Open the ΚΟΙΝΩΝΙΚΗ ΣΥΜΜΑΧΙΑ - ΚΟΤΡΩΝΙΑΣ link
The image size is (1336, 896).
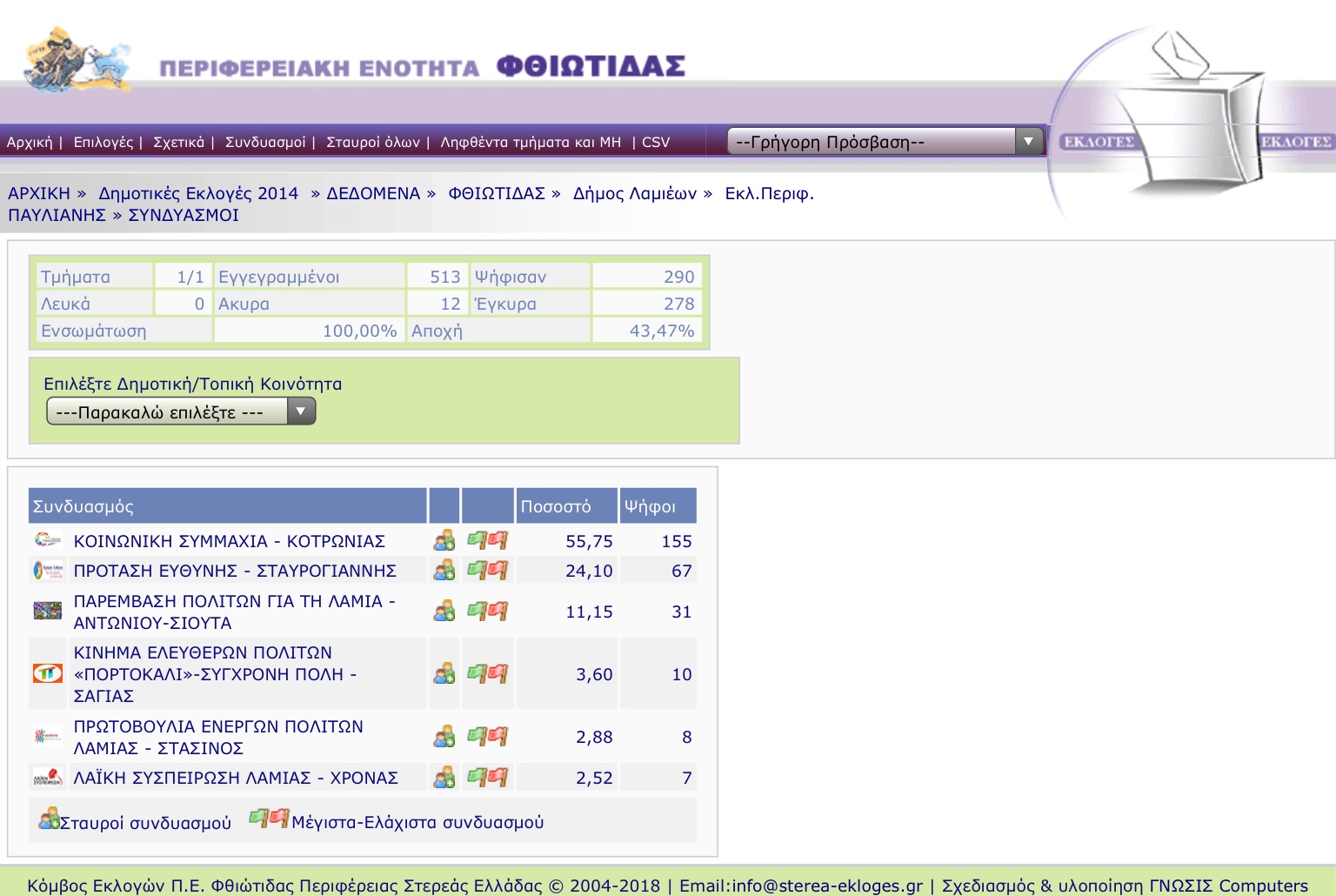click(x=230, y=541)
